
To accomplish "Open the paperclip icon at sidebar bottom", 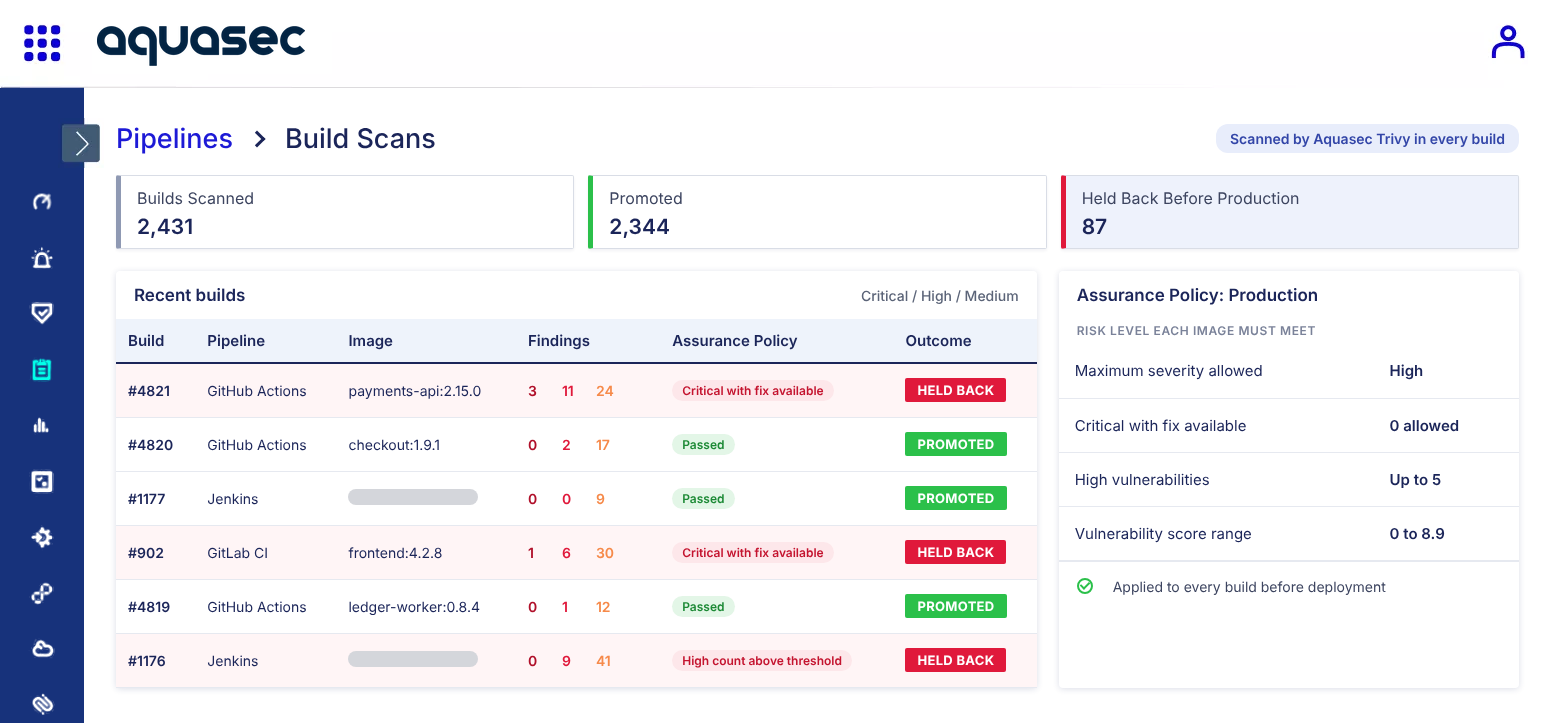I will [42, 705].
